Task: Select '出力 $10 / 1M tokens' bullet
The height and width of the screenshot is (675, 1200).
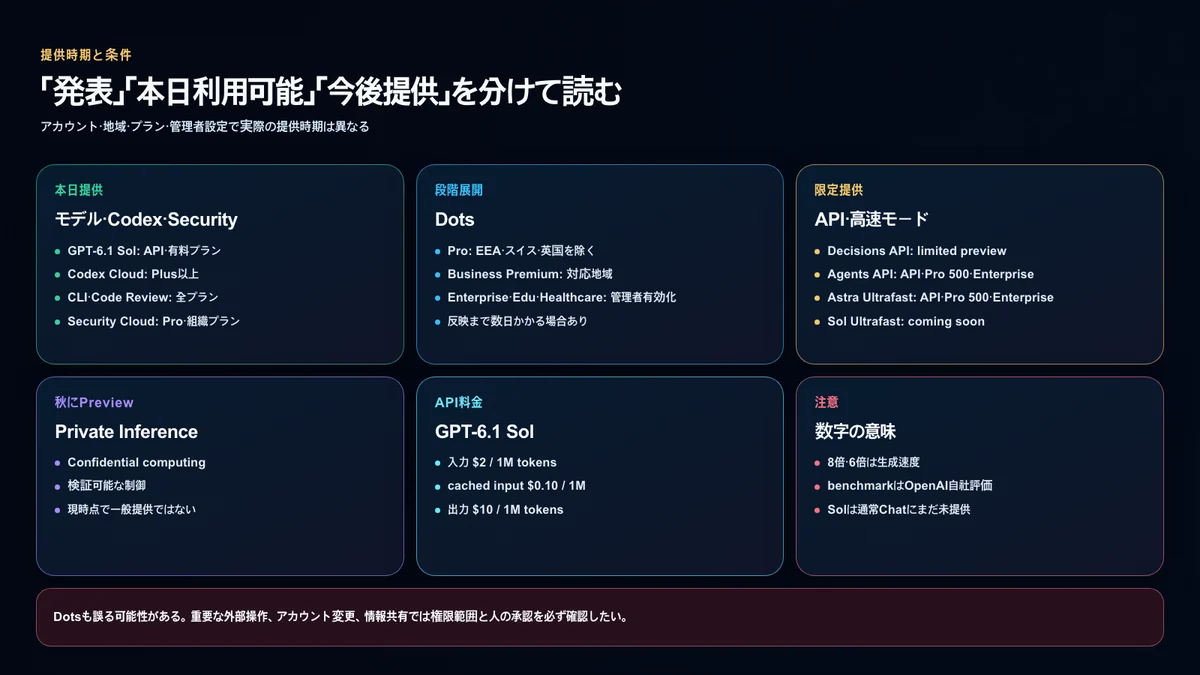Action: point(506,509)
